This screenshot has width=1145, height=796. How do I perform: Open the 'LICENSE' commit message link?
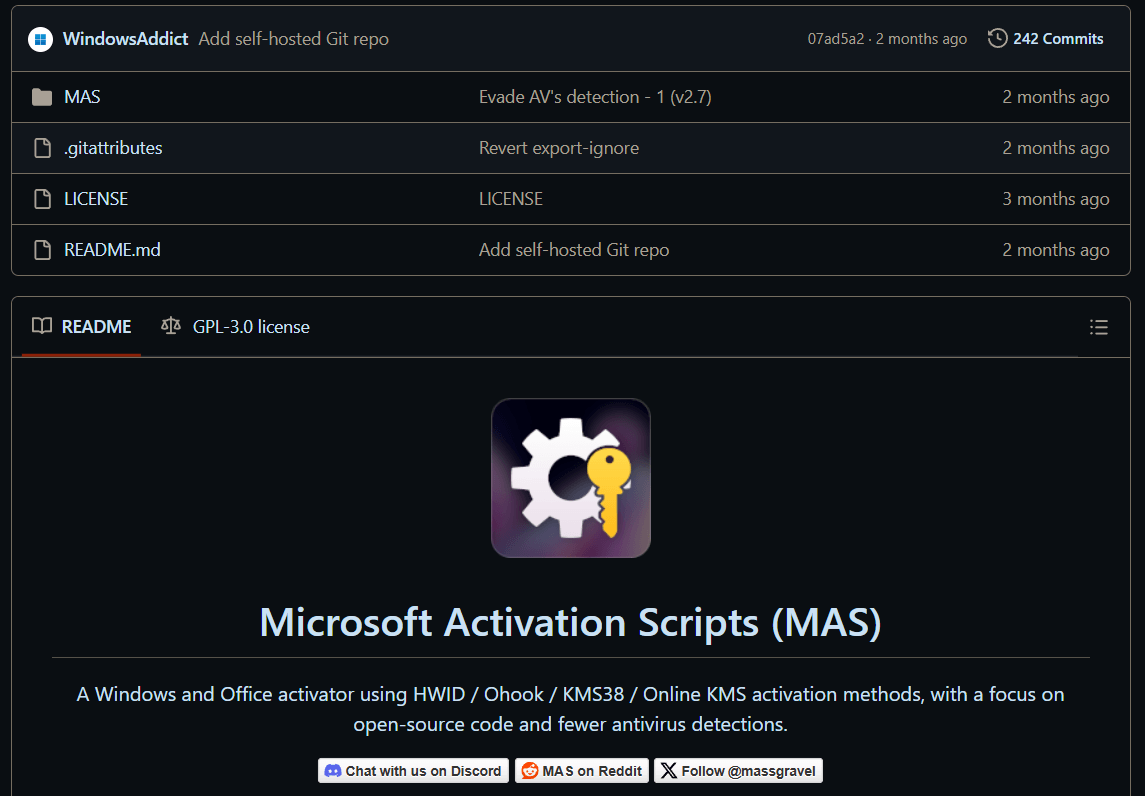coord(510,199)
